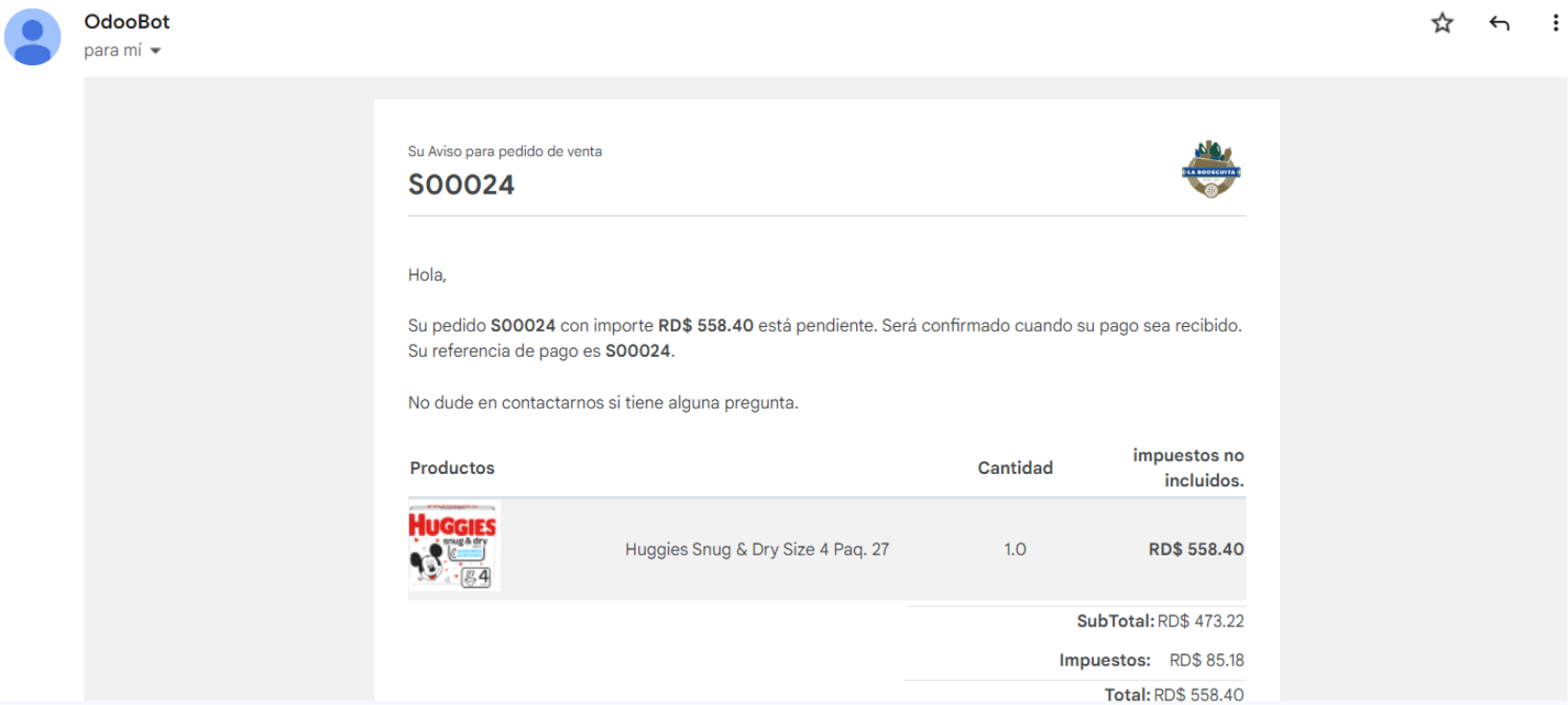Click the La Bodeguita company logo
Image resolution: width=1568 pixels, height=705 pixels.
coord(1211,169)
